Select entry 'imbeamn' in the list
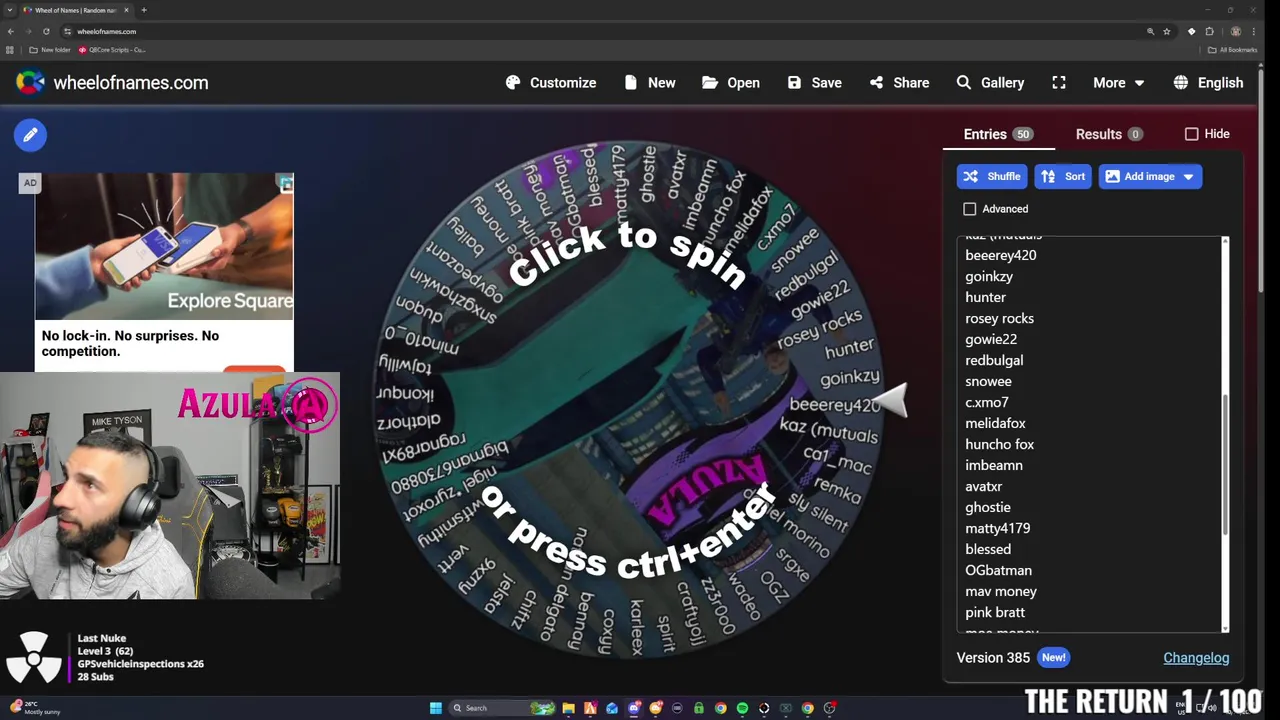The width and height of the screenshot is (1280, 720). [x=994, y=465]
